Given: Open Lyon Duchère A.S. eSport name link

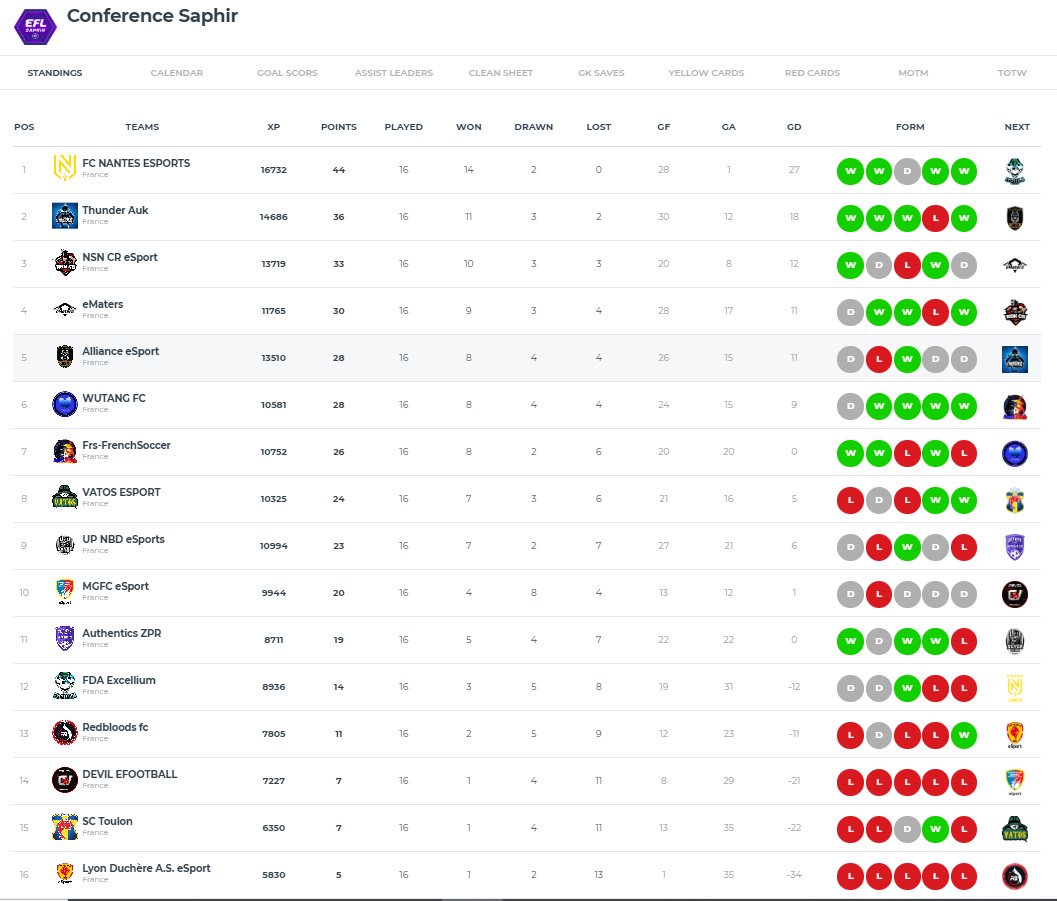Looking at the screenshot, I should tap(146, 868).
